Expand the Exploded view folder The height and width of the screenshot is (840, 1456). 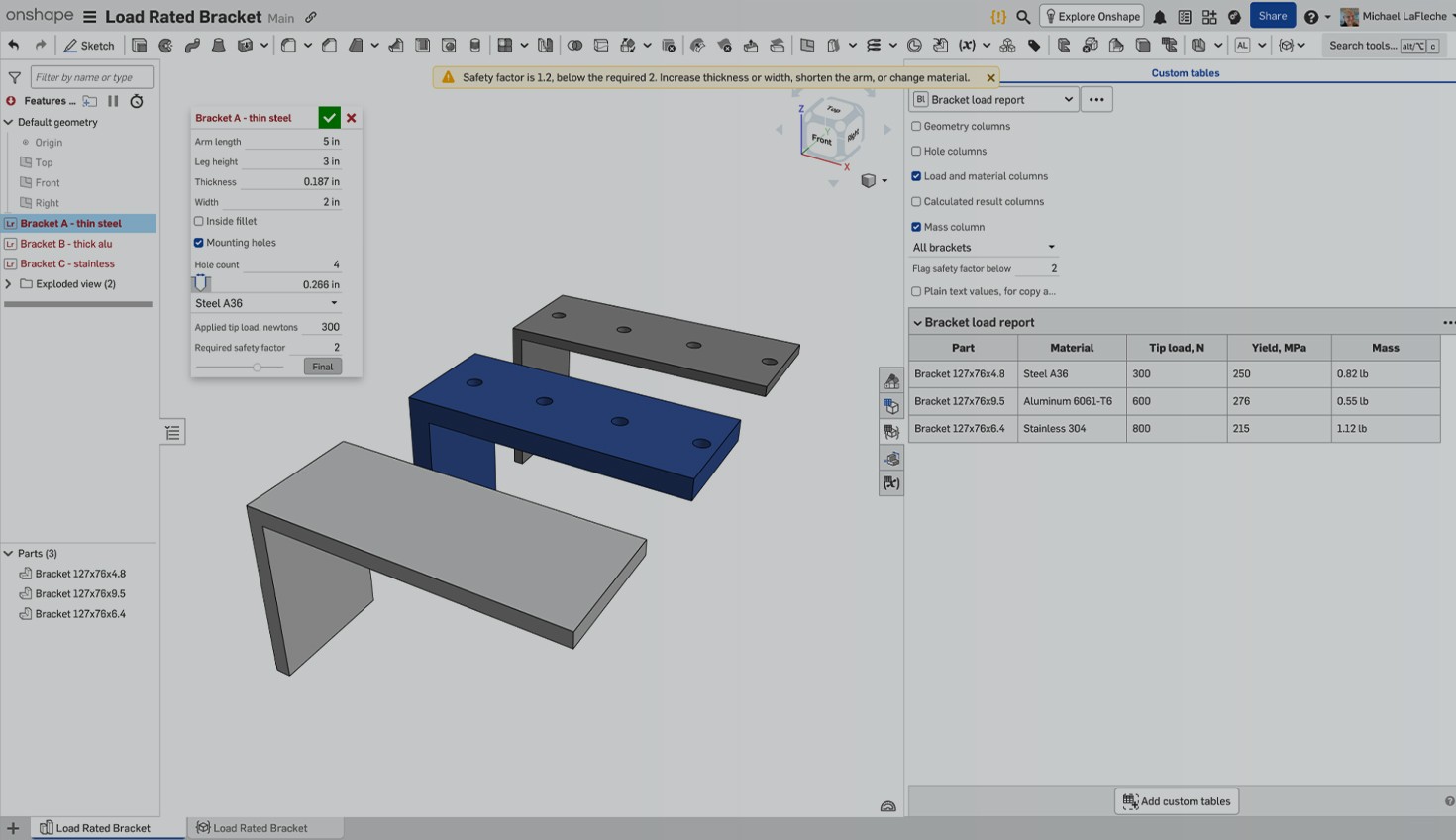[x=9, y=284]
